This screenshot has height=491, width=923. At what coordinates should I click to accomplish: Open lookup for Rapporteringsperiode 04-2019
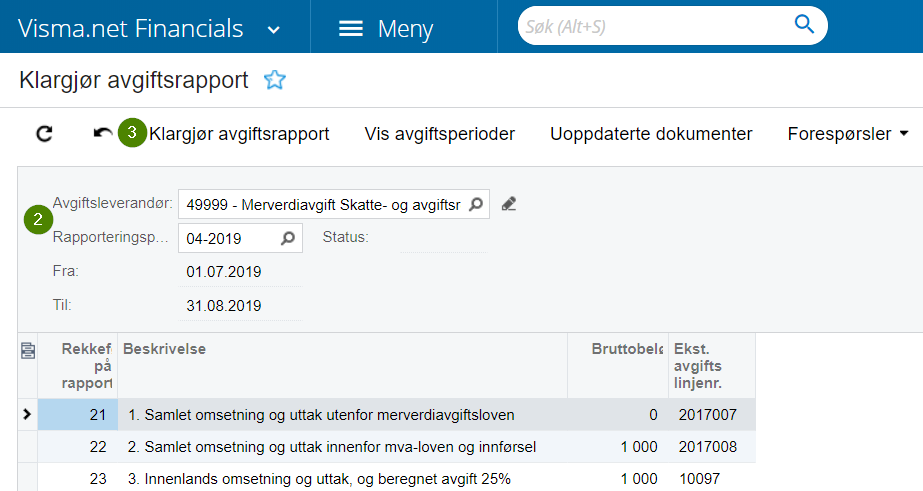pos(288,238)
